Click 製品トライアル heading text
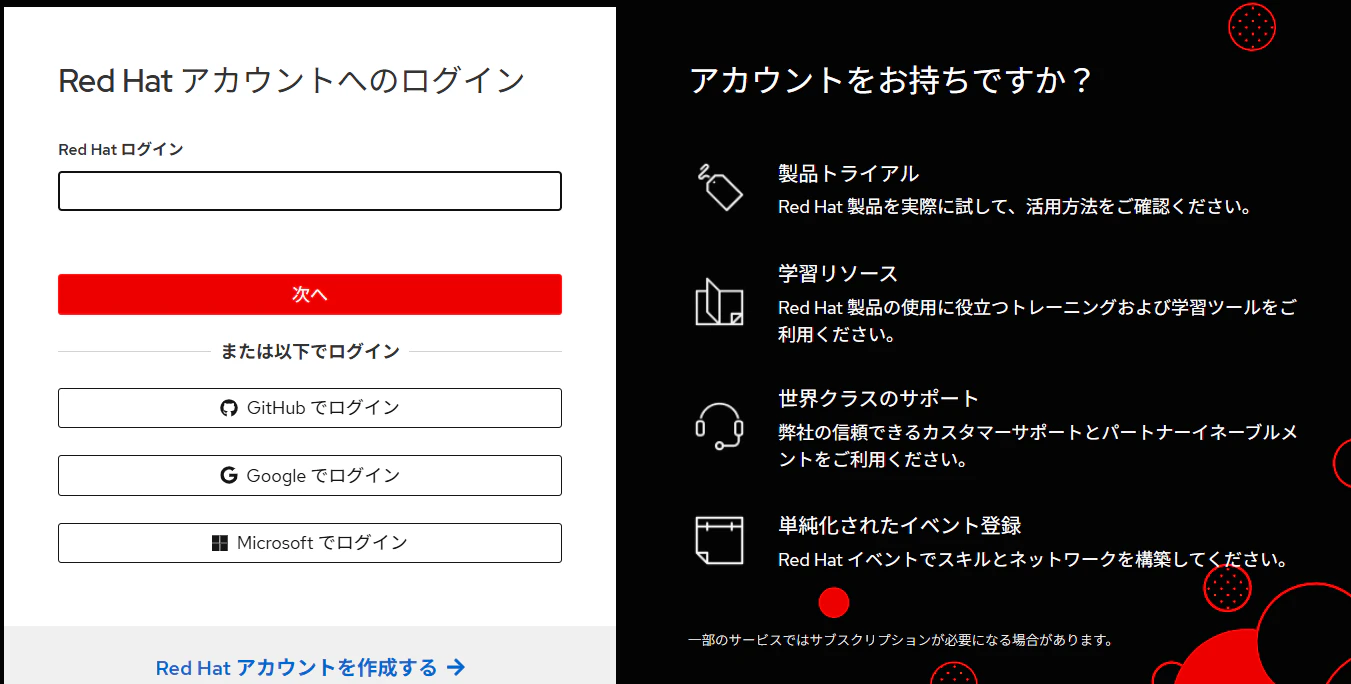 click(x=848, y=174)
